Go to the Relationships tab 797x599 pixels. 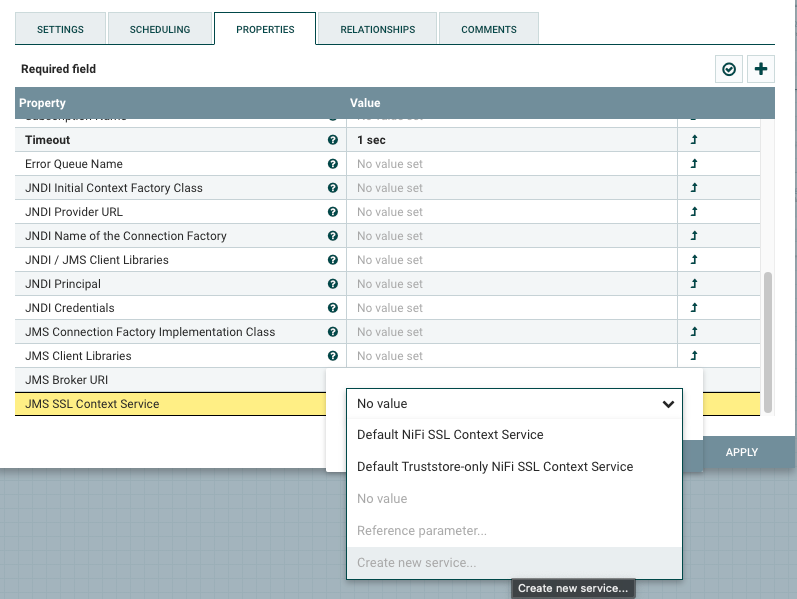pos(377,30)
